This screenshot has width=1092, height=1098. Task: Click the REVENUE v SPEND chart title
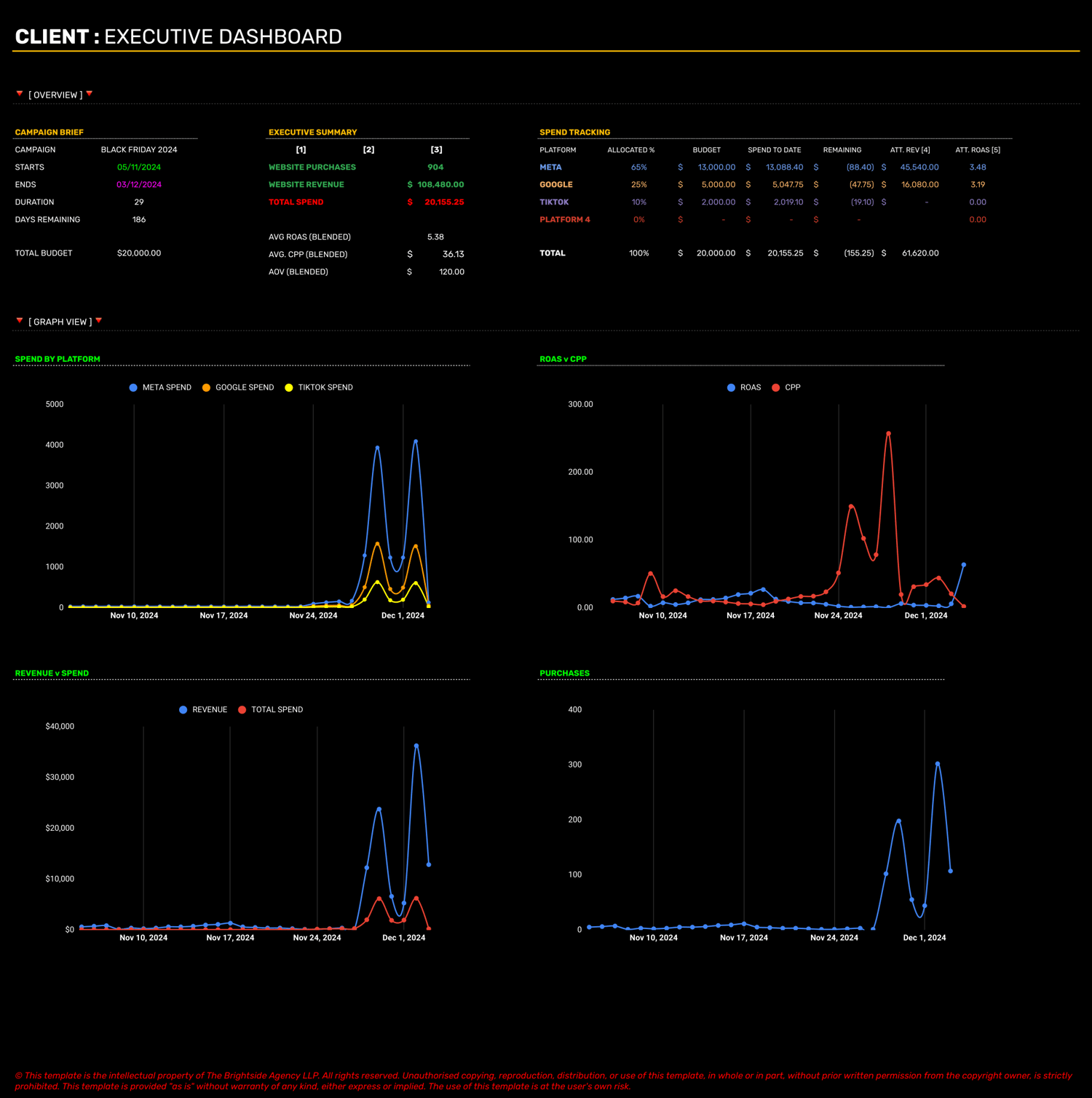(52, 674)
